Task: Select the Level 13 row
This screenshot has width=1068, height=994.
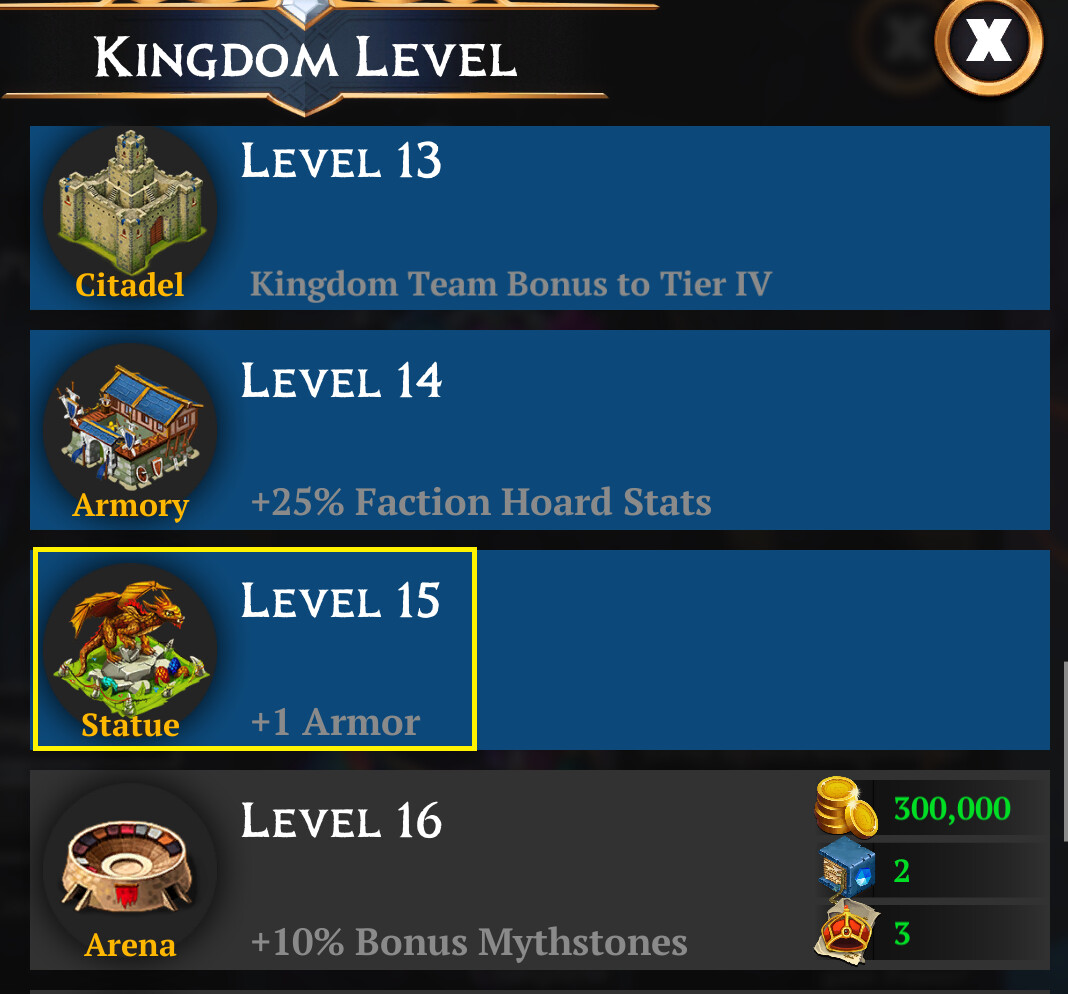Action: [539, 218]
